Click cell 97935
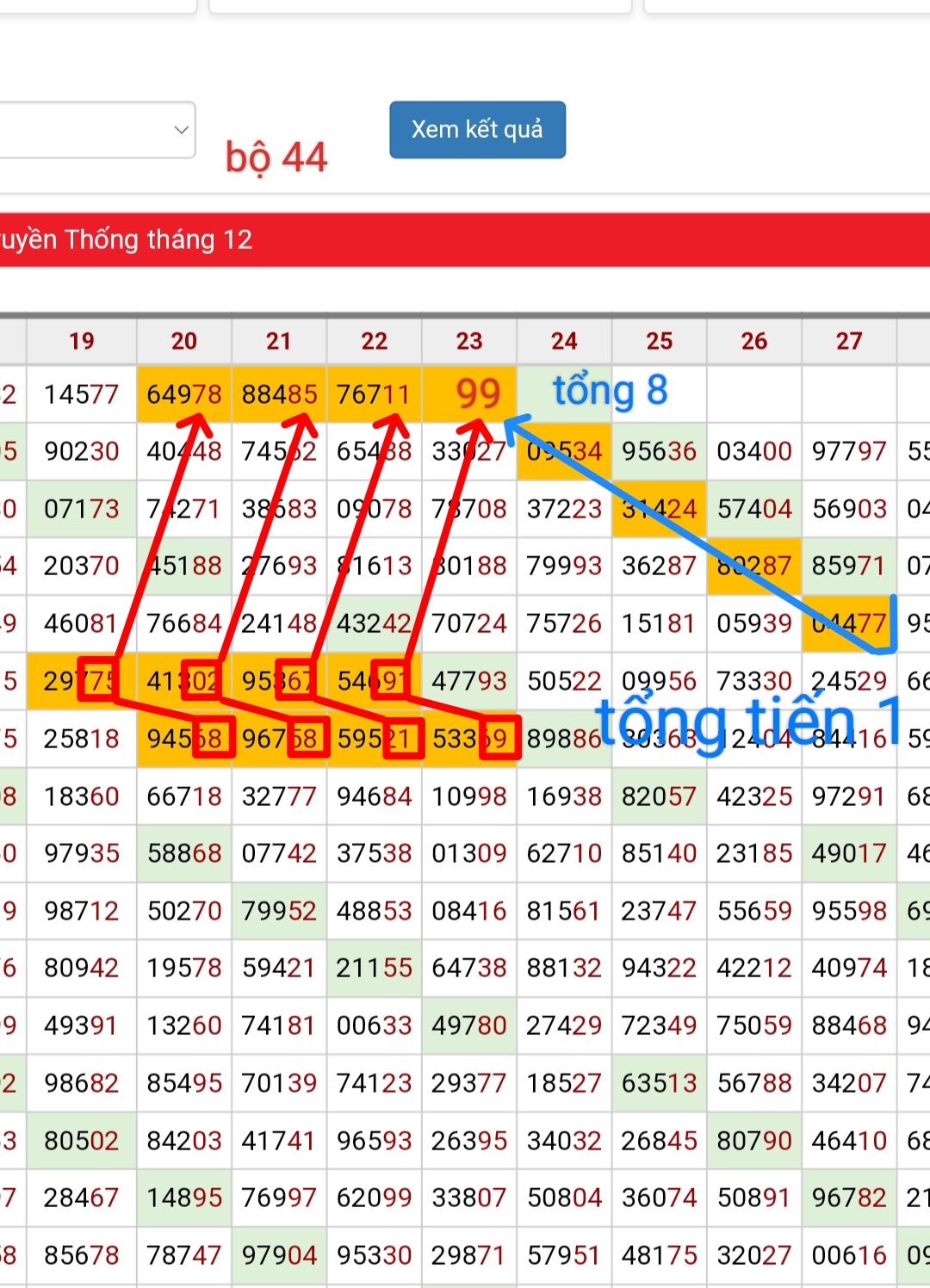The width and height of the screenshot is (930, 1288). click(82, 853)
